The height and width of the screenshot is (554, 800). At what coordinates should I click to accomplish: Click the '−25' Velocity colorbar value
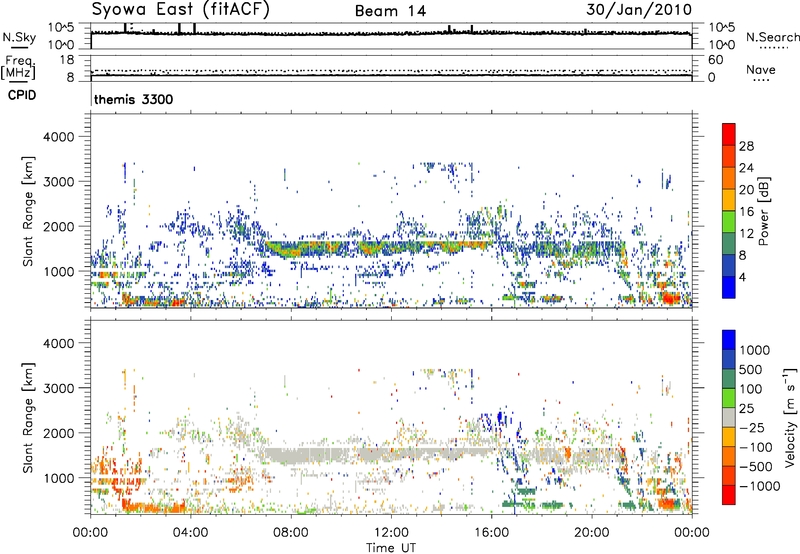[x=752, y=427]
